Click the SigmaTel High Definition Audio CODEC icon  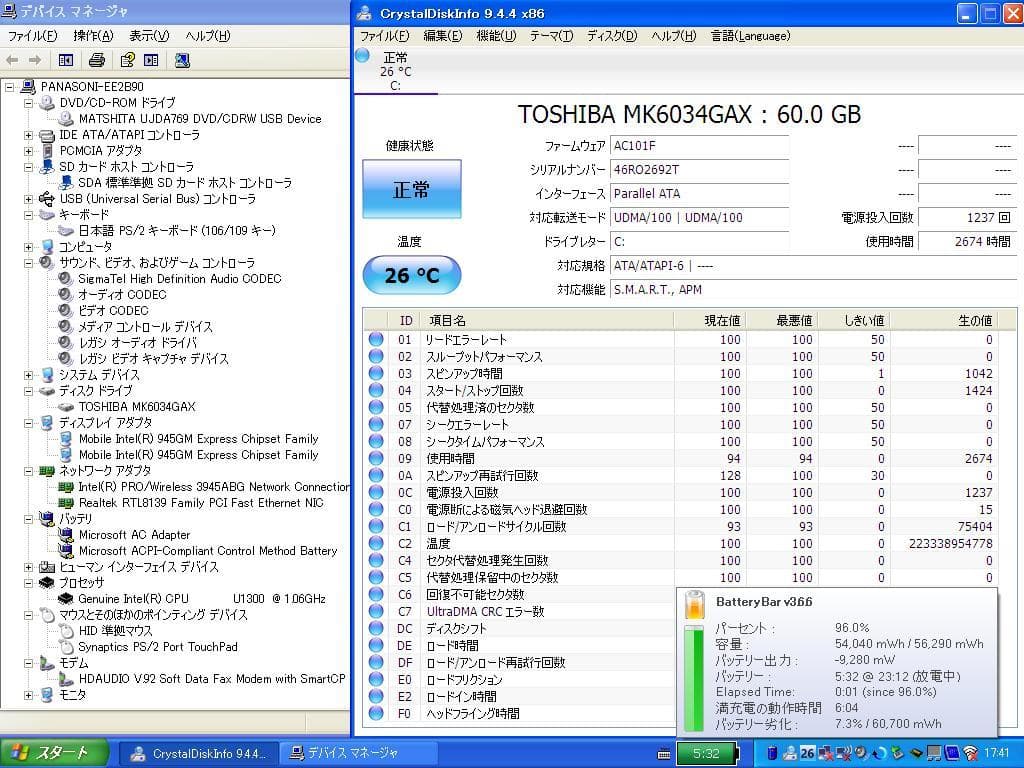click(x=65, y=278)
